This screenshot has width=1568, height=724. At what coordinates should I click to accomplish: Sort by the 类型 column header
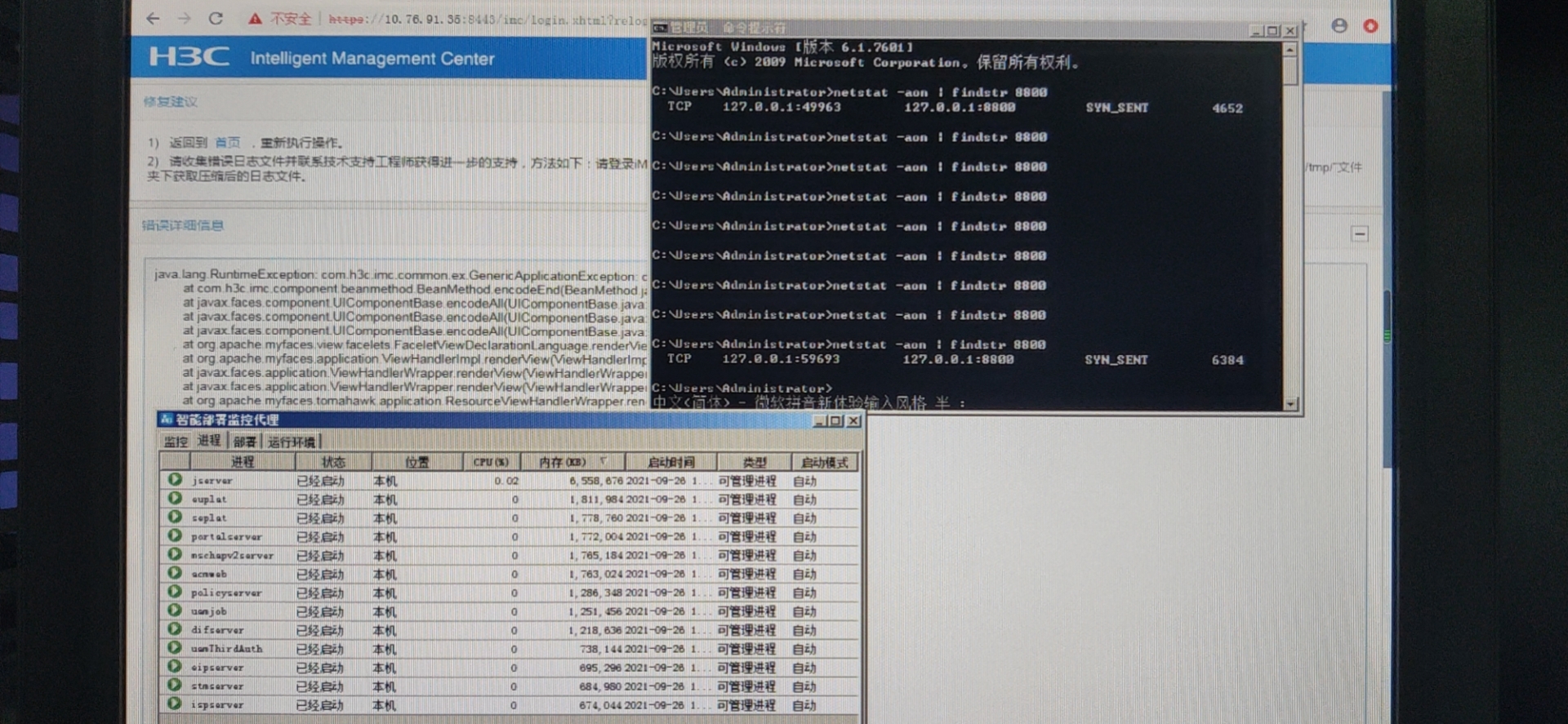(x=755, y=462)
